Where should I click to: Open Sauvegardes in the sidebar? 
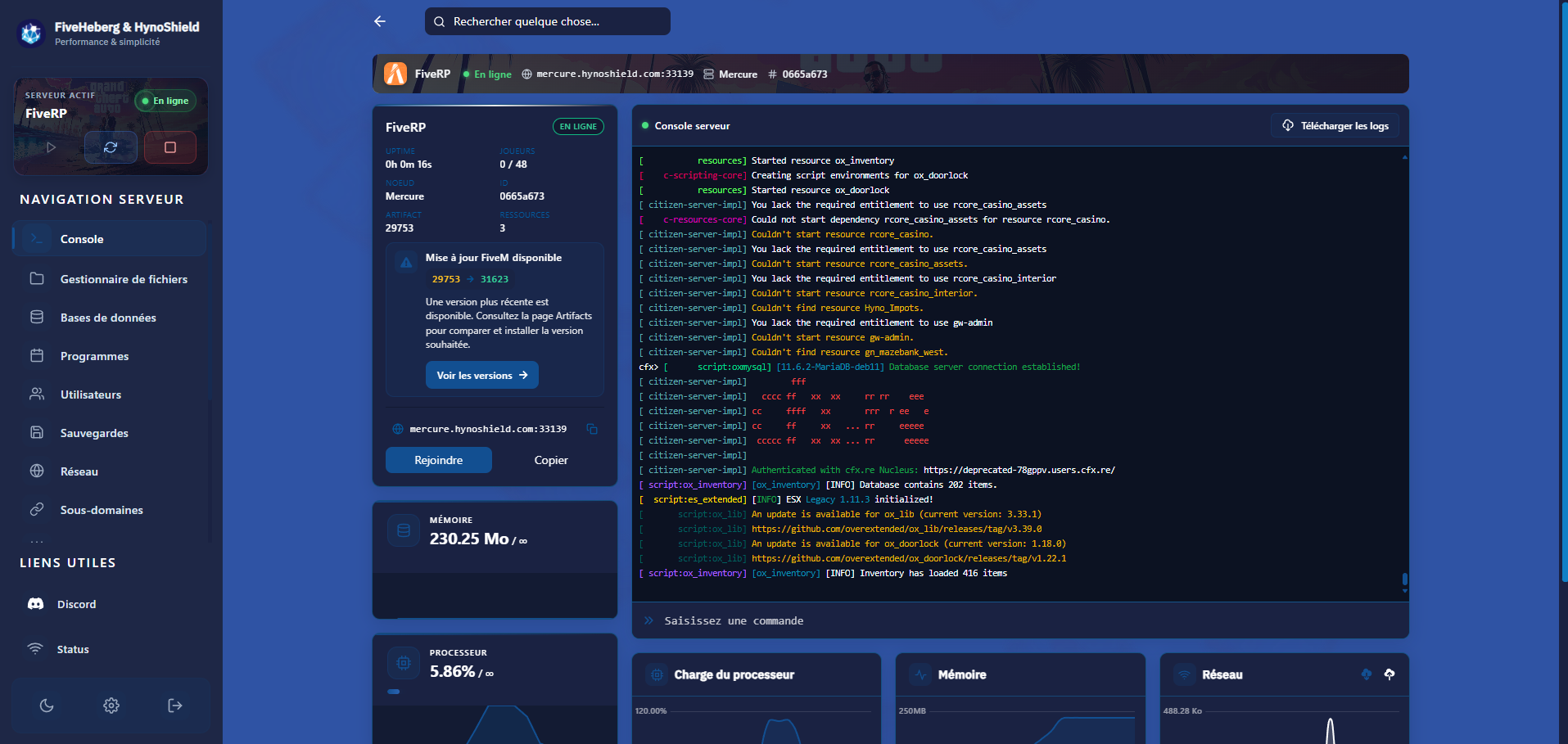click(x=109, y=433)
